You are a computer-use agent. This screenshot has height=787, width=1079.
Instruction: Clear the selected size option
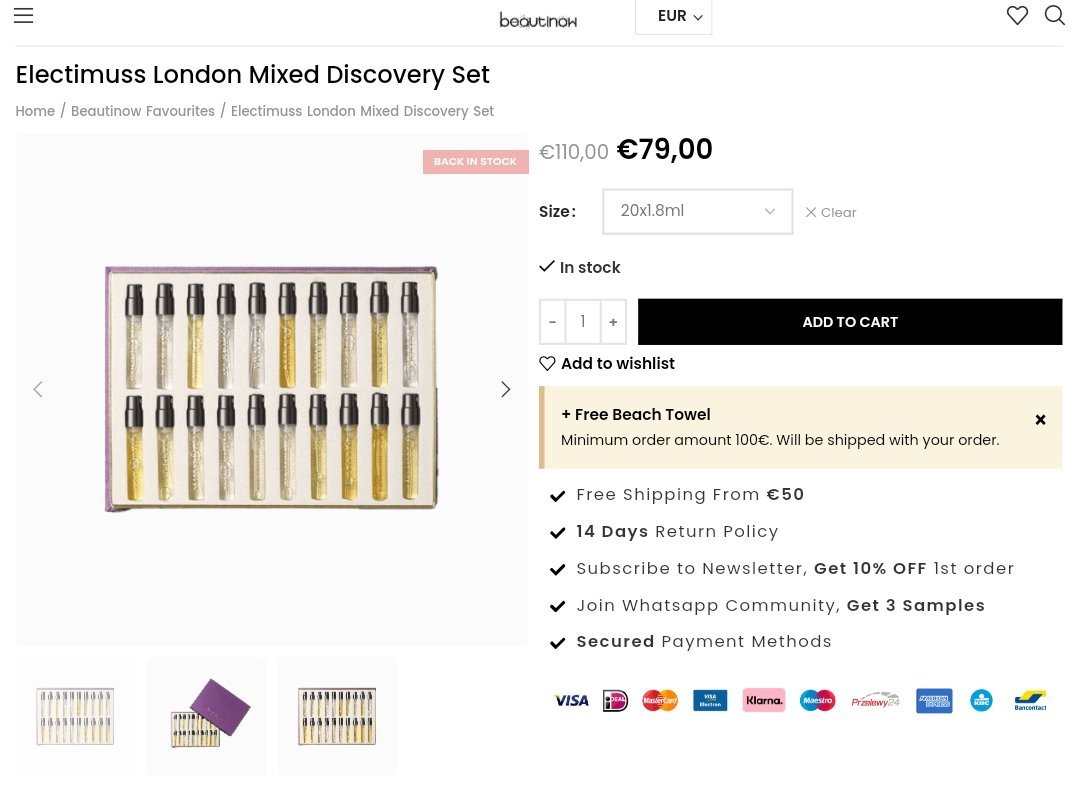pyautogui.click(x=831, y=212)
